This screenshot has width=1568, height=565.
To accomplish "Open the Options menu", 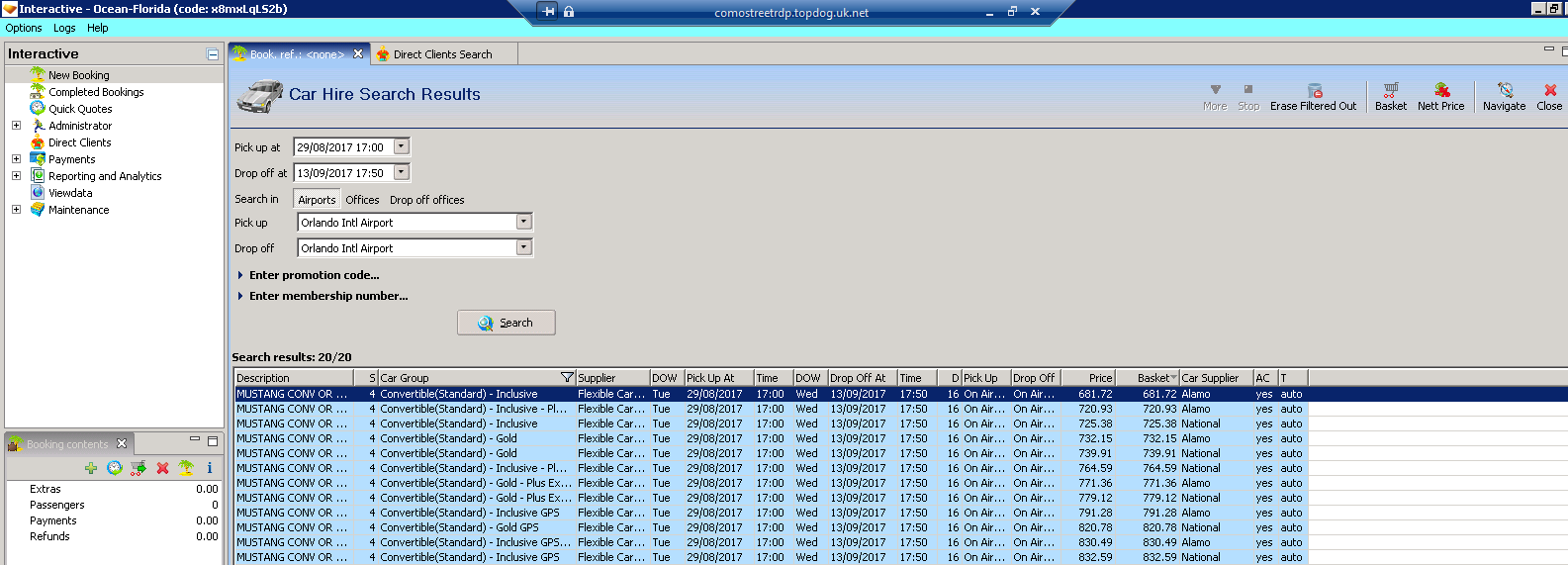I will 24,28.
